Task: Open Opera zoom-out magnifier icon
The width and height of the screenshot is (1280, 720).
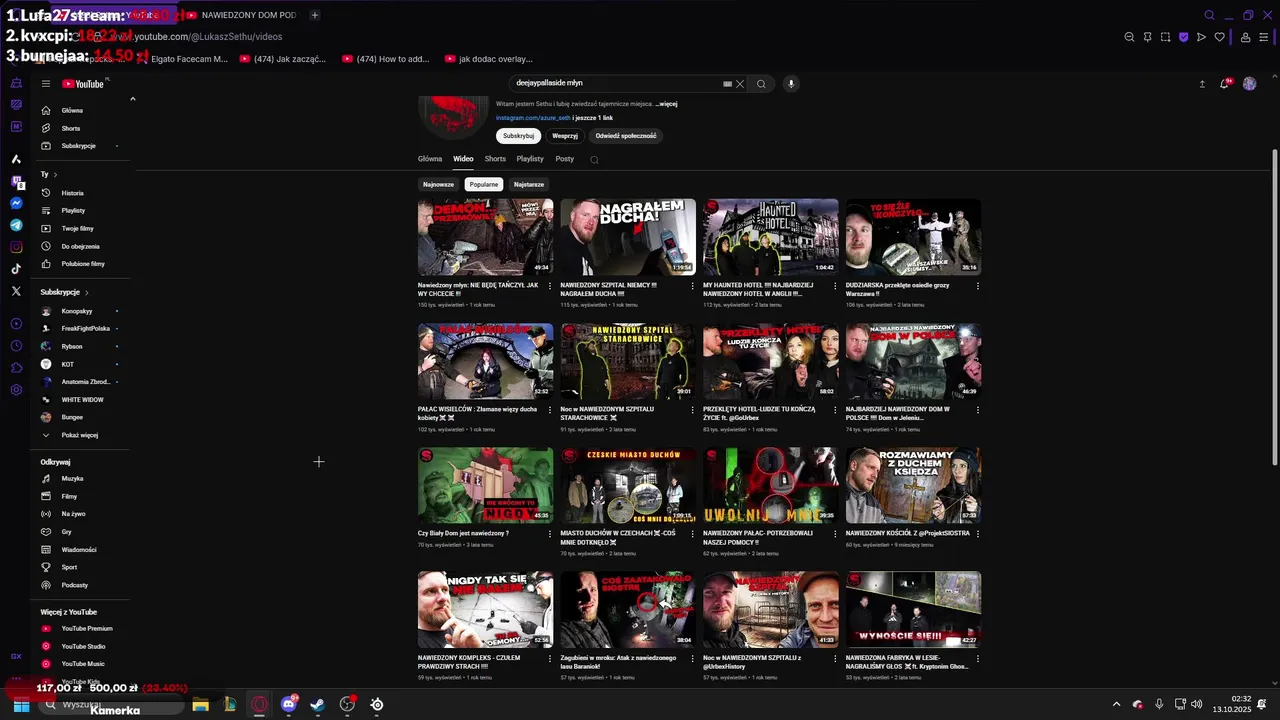Action: coord(1129,37)
